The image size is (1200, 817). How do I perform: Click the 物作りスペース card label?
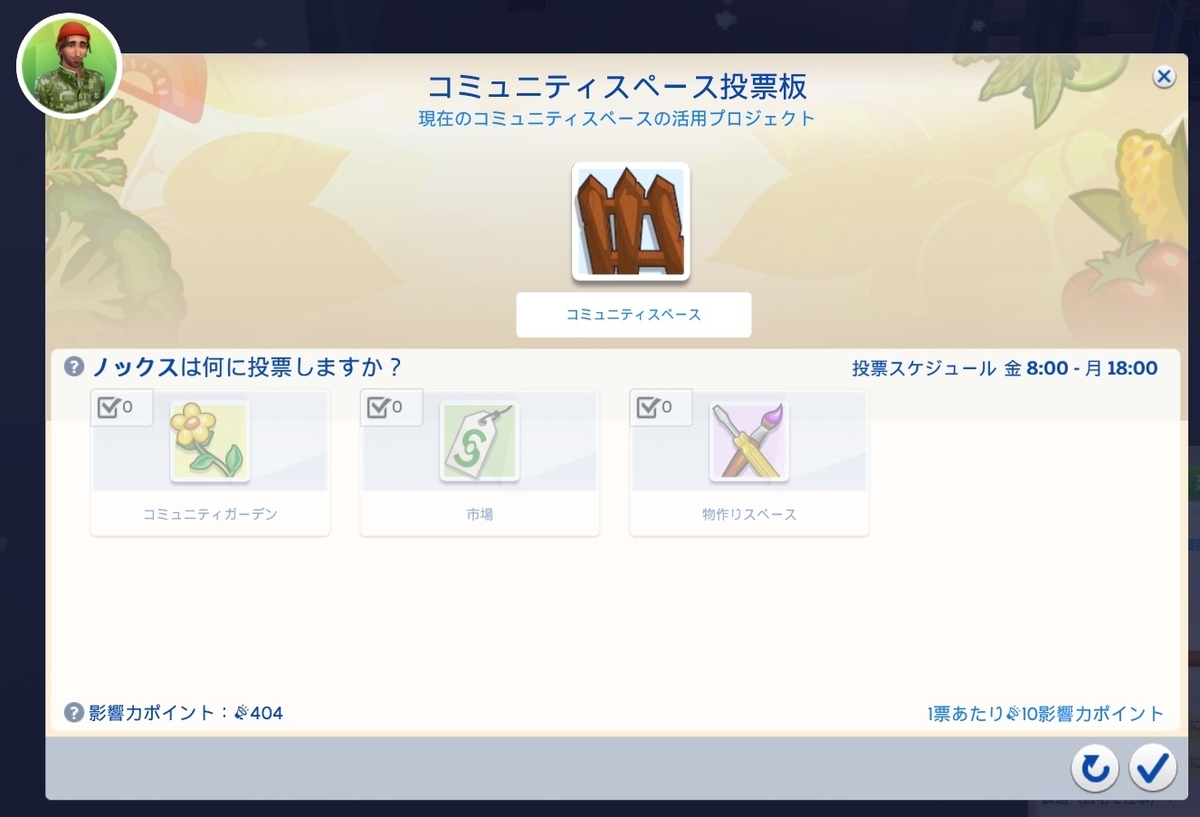pyautogui.click(x=749, y=515)
